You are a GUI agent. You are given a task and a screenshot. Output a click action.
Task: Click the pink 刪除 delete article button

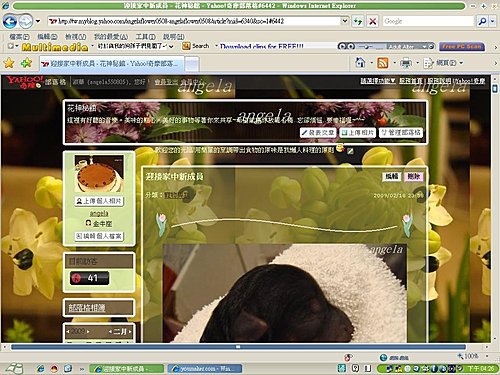point(413,176)
